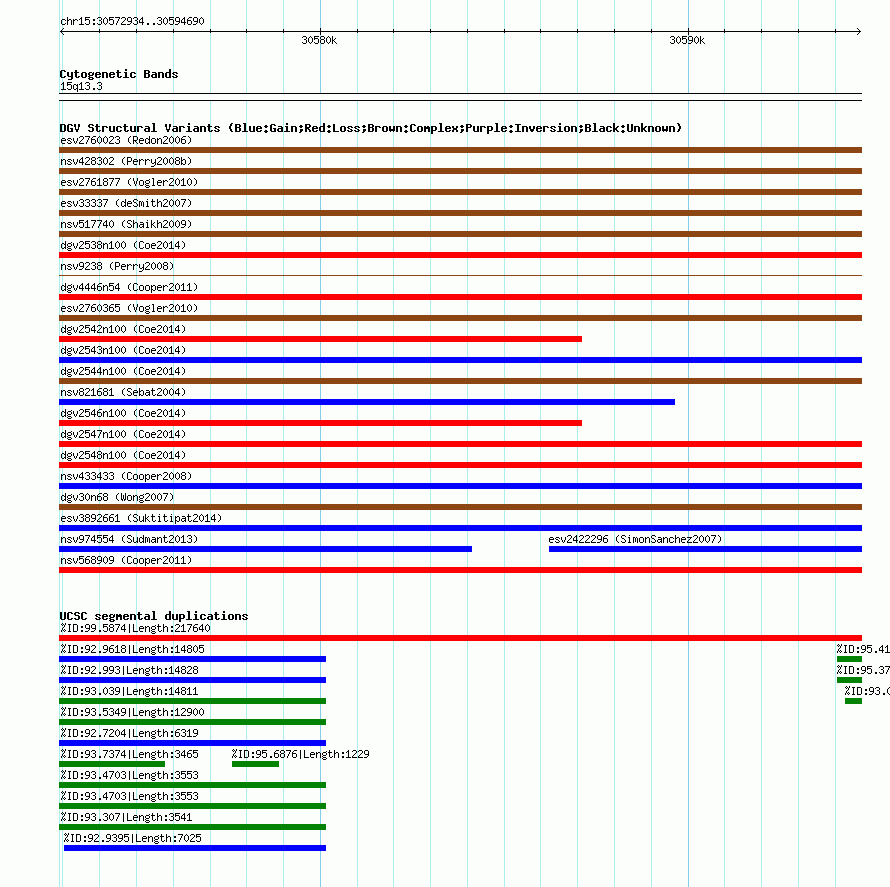Click the %ID:92.9395|Length:7025 label
This screenshot has width=890, height=887.
click(x=132, y=838)
